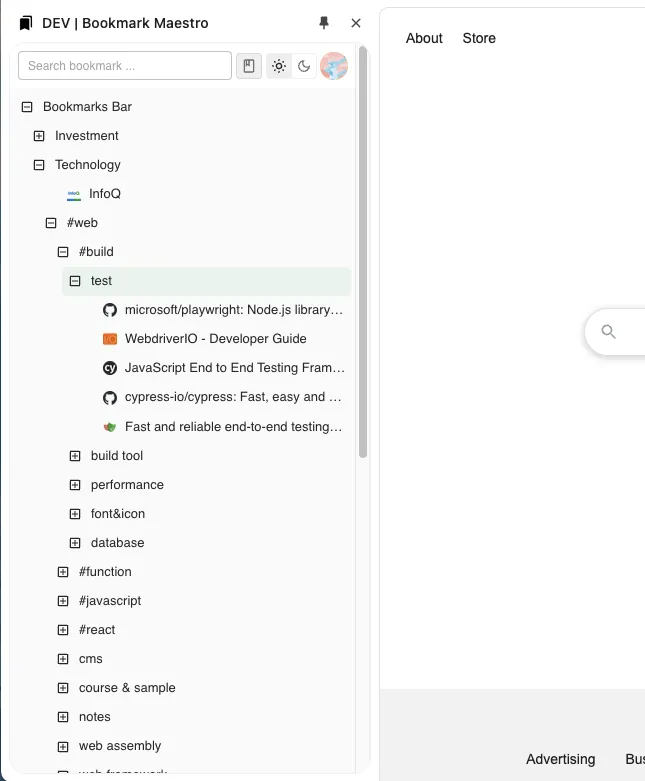Click the side panel vertical scrollbar
645x781 pixels.
point(363,252)
